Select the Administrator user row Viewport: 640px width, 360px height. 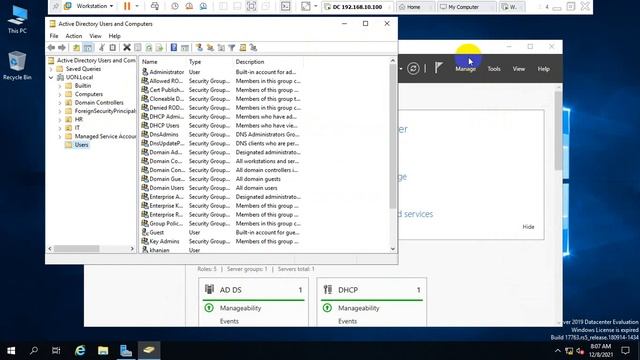click(x=220, y=72)
